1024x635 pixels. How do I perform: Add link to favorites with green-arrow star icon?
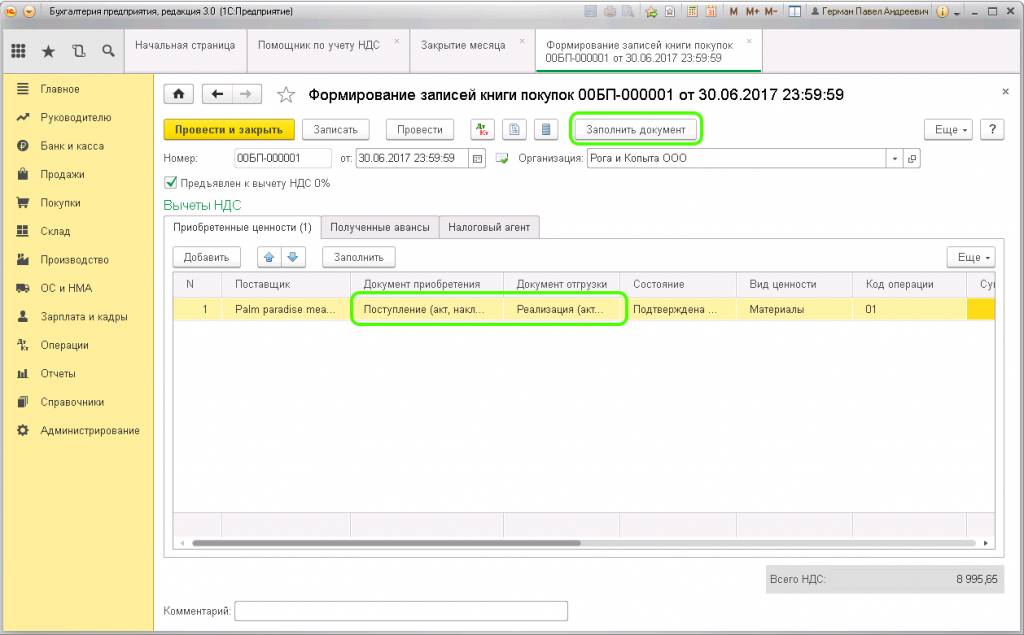pos(650,11)
